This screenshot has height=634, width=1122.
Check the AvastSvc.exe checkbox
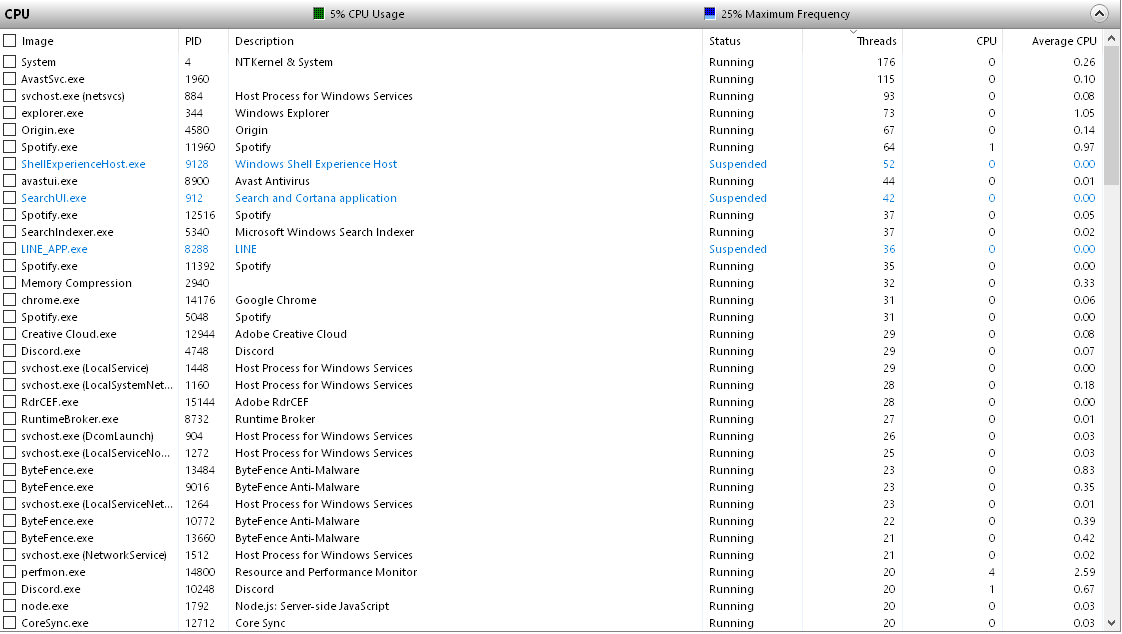(x=9, y=78)
